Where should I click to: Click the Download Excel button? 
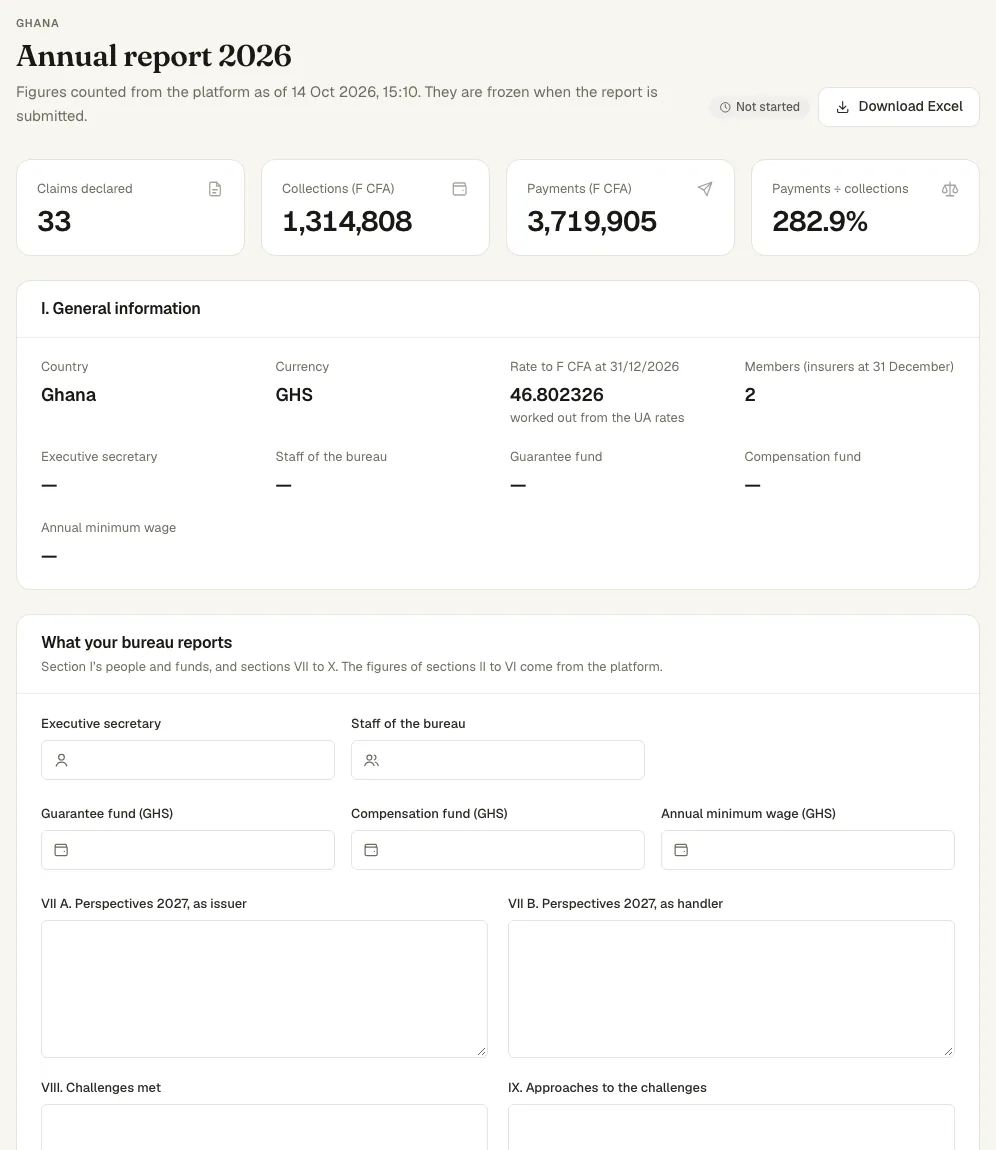(x=898, y=107)
